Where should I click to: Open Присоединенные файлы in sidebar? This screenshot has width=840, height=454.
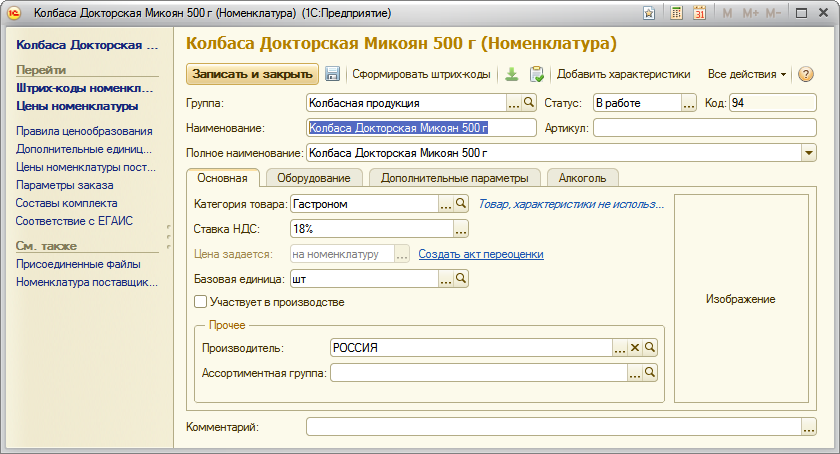click(78, 264)
